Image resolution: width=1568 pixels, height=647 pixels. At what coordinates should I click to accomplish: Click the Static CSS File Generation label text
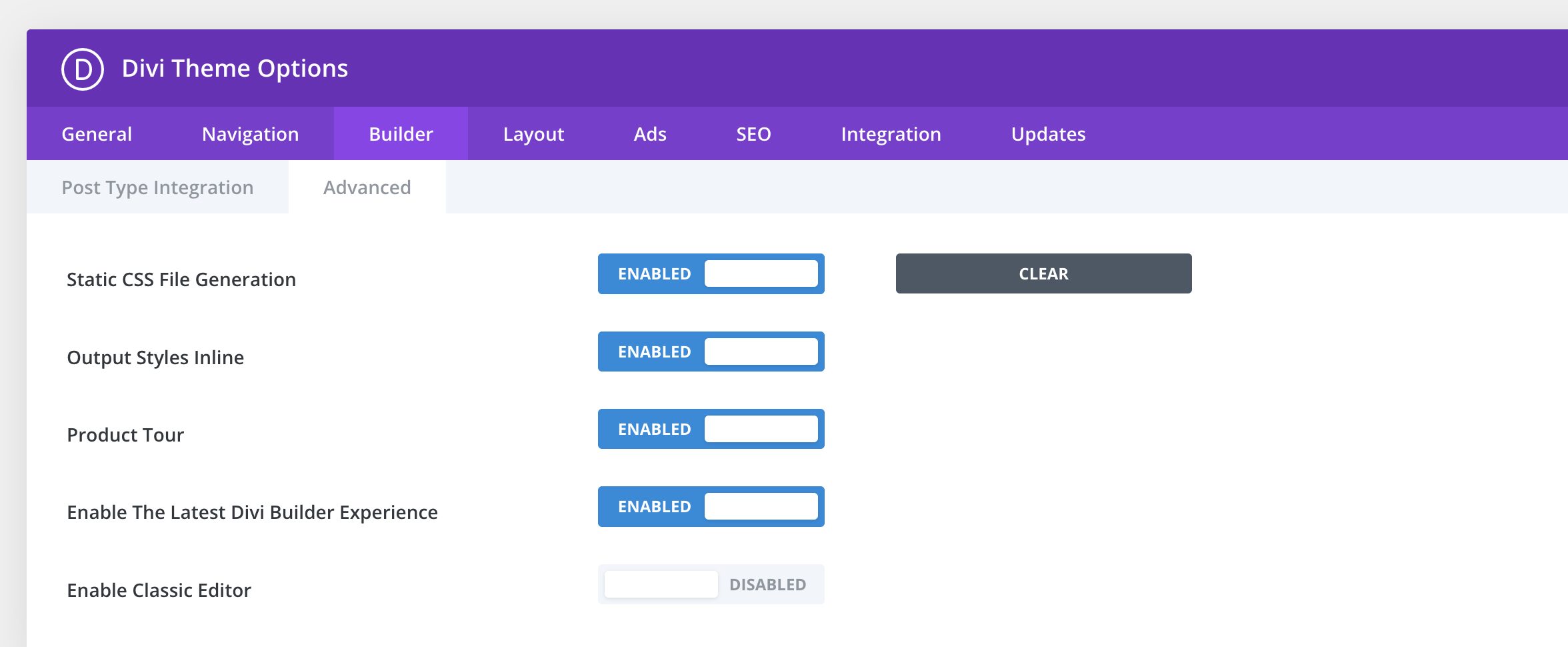pyautogui.click(x=181, y=279)
